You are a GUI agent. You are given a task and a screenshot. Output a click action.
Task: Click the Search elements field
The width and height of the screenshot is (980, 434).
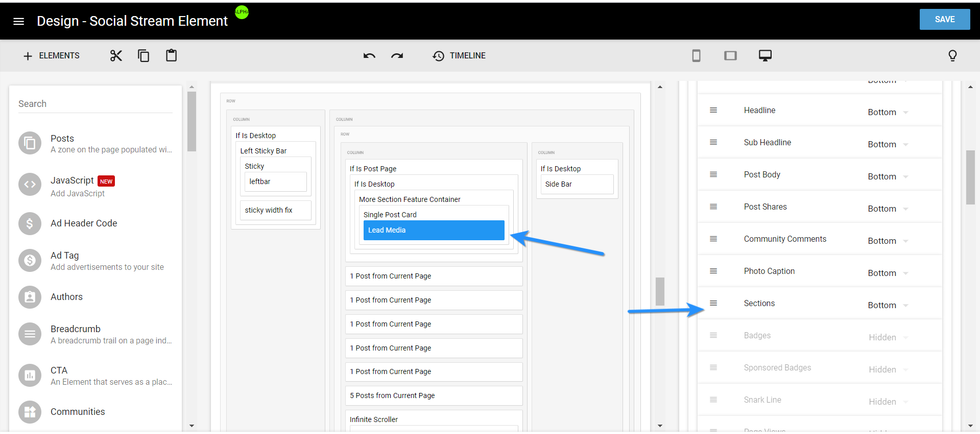[95, 103]
